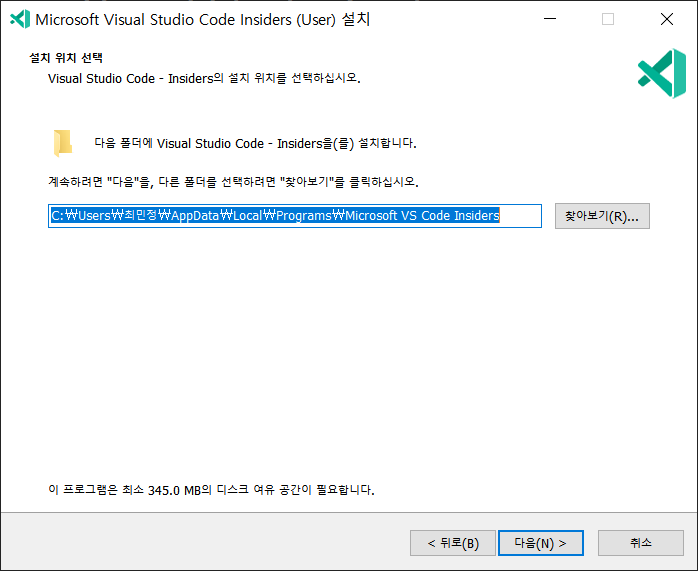The width and height of the screenshot is (698, 571).
Task: Click the 'Insiders의 설치 위치를 선택하십시오' subtitle
Action: (204, 78)
